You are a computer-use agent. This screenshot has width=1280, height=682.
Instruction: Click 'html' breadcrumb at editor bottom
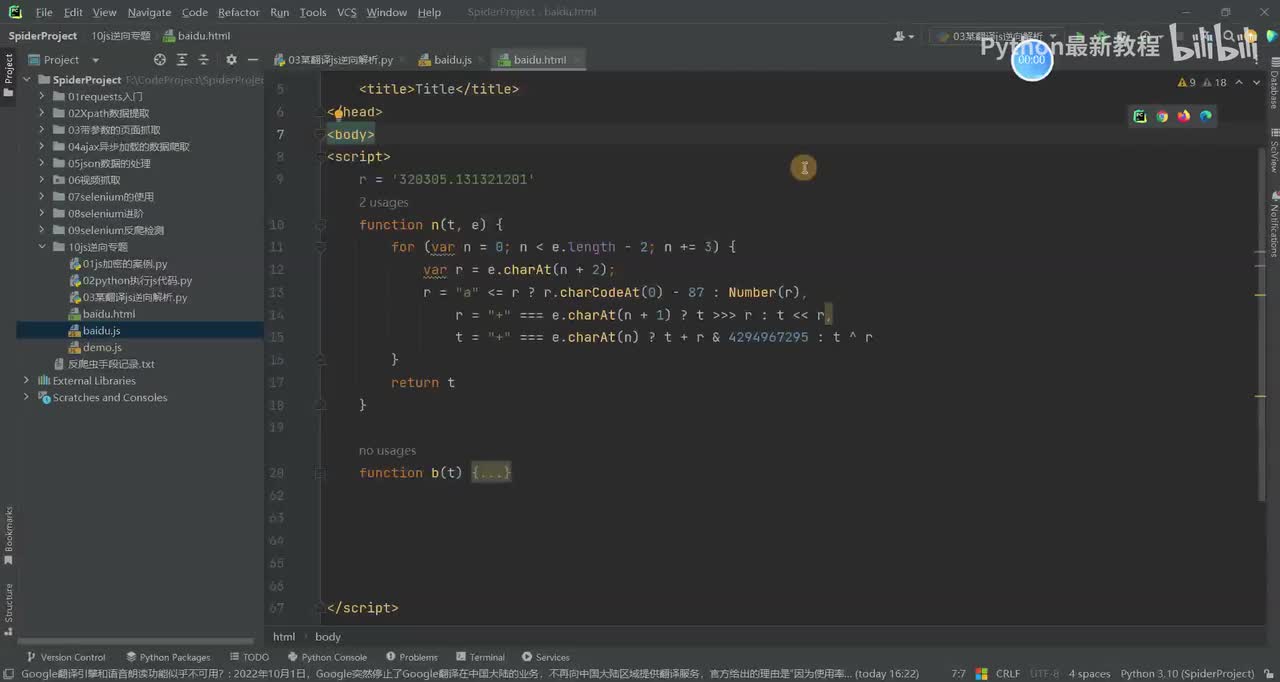point(284,636)
